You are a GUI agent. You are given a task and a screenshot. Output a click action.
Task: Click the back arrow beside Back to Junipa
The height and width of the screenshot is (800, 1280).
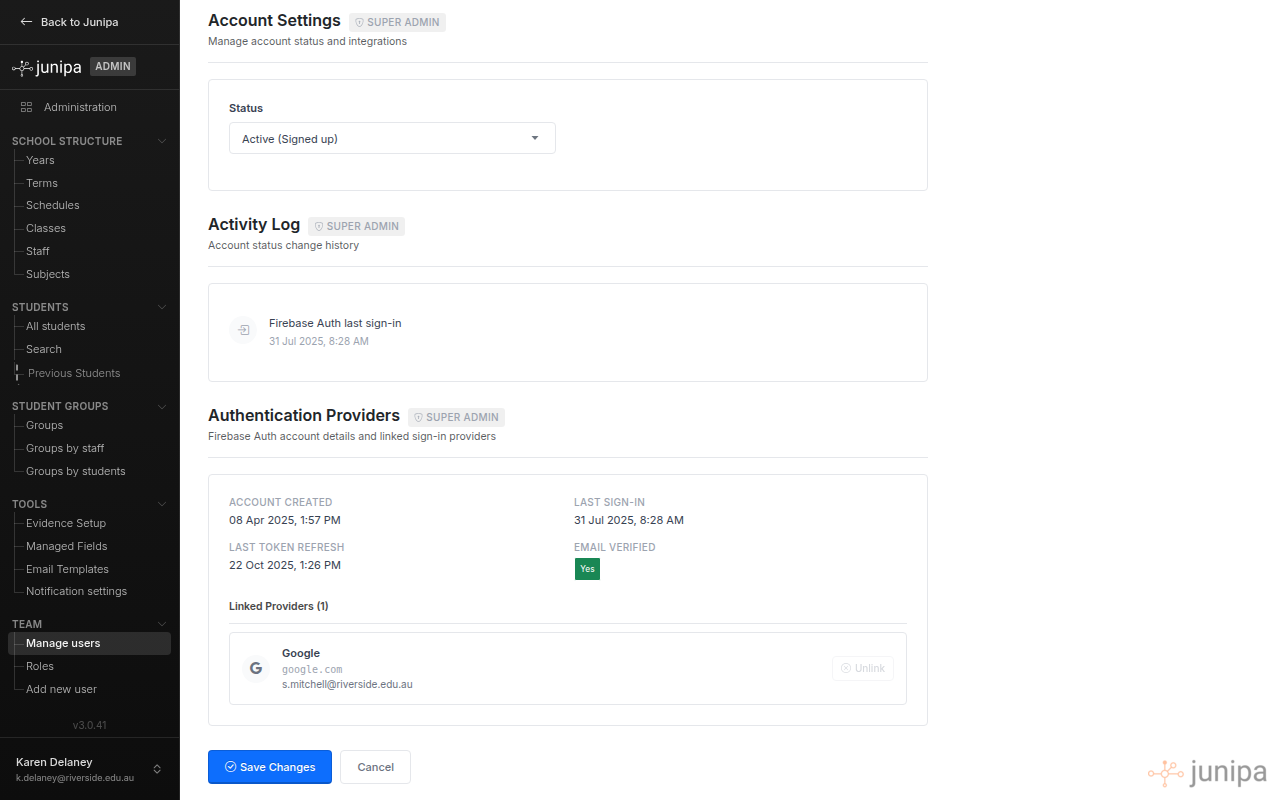tap(26, 21)
